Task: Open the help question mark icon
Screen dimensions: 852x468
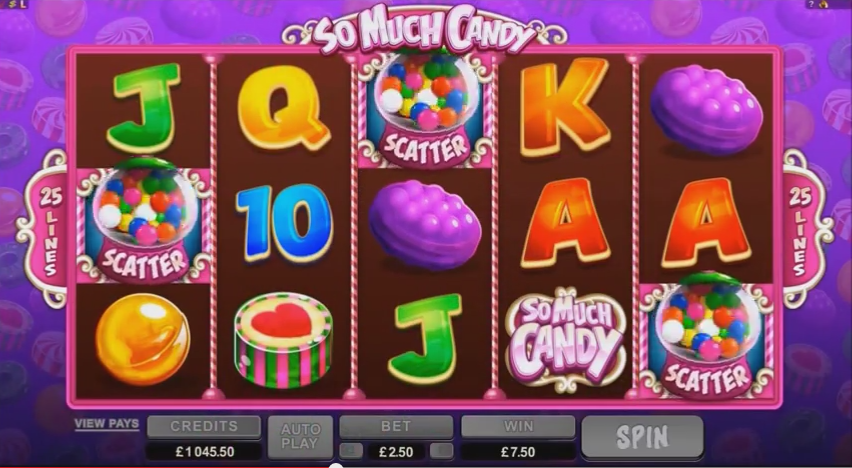Action: (x=812, y=4)
